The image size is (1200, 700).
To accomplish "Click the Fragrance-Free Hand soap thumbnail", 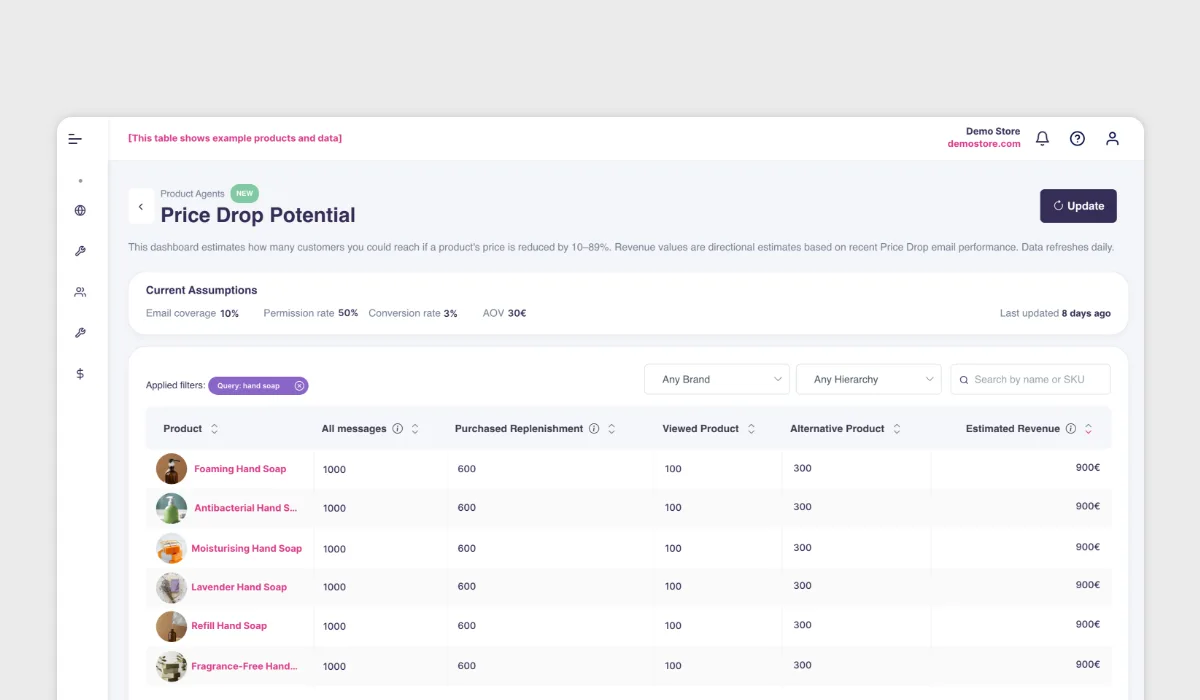I will 172,666.
